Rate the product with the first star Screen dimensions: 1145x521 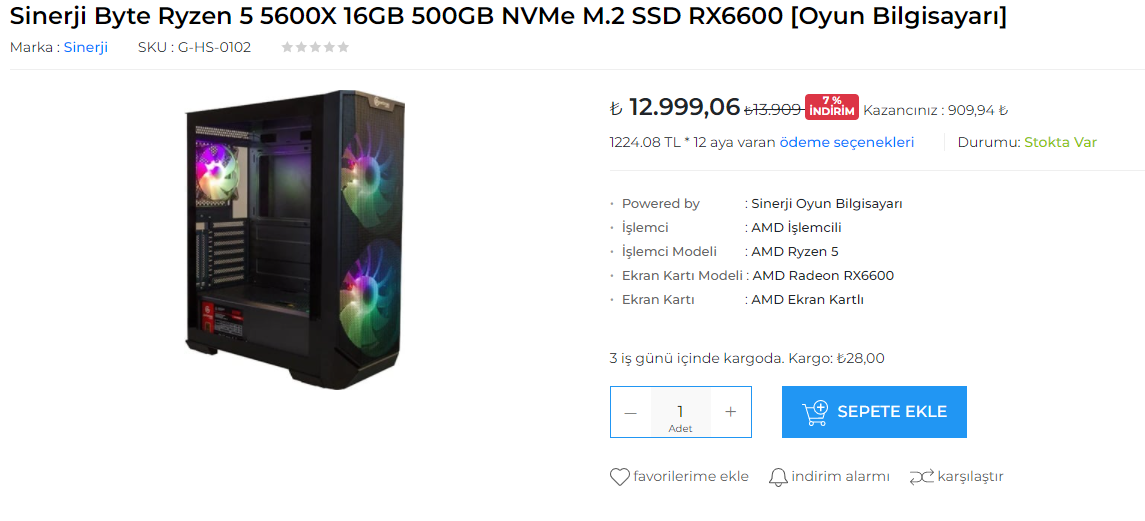click(x=287, y=47)
